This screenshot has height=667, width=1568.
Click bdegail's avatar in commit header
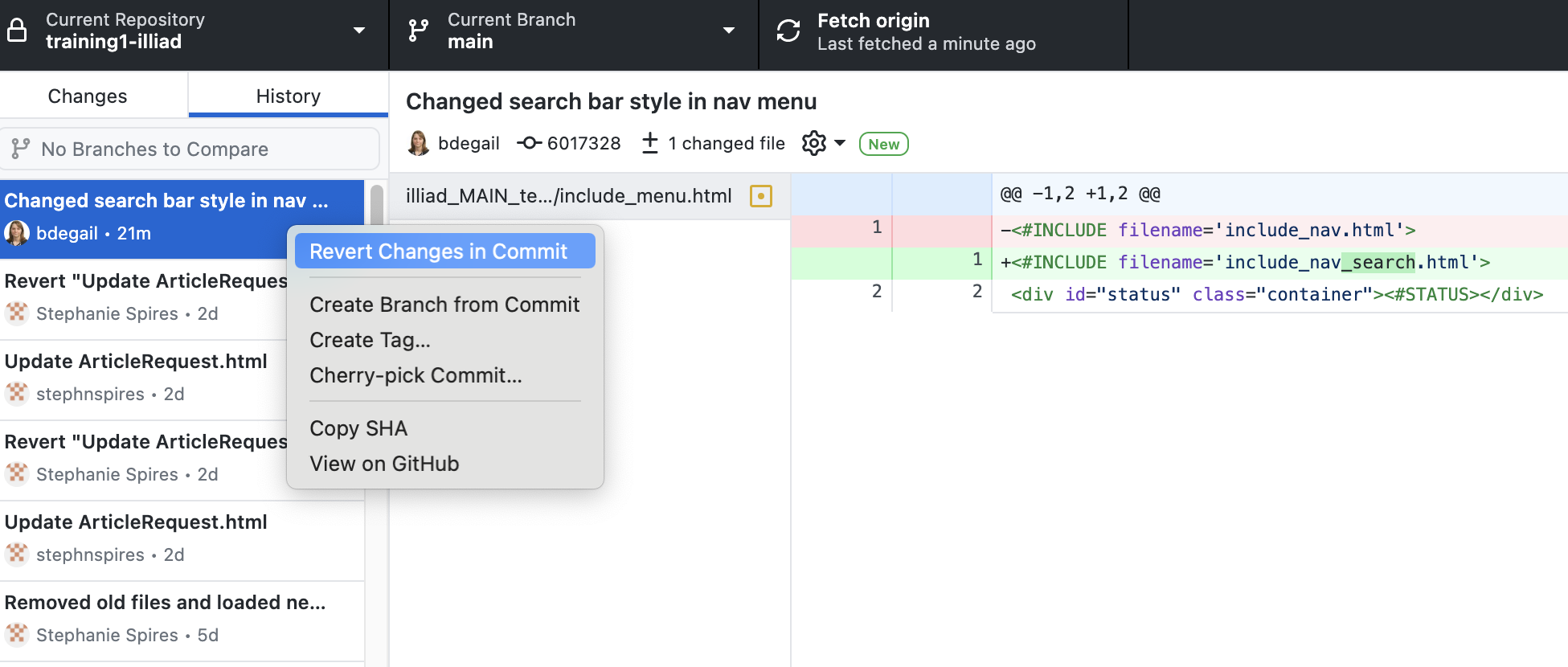coord(418,143)
